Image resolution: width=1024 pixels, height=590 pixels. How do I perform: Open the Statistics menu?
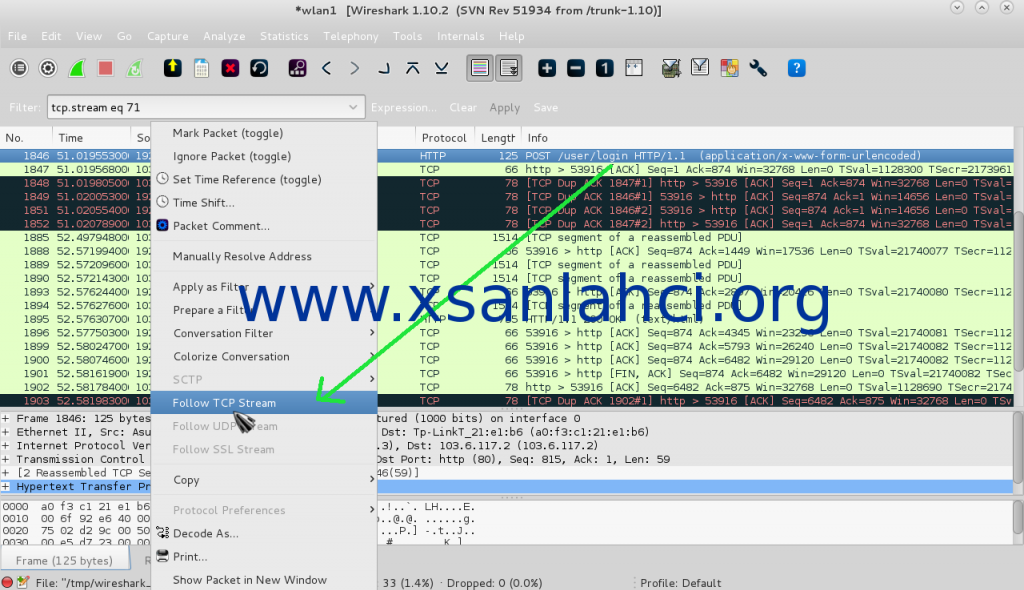[284, 37]
